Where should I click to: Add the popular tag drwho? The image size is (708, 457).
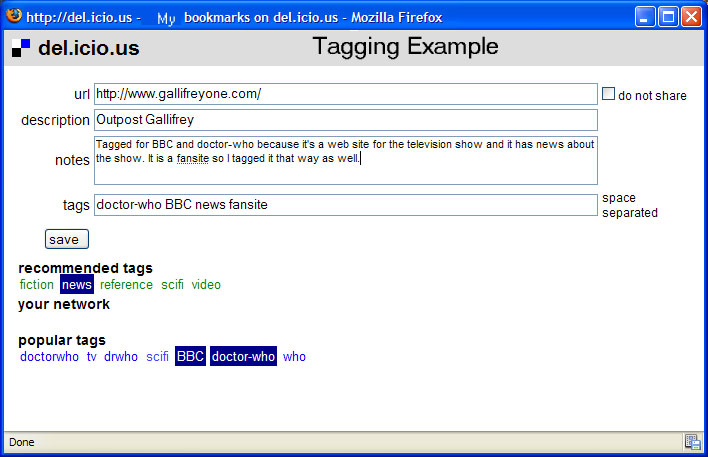point(121,357)
